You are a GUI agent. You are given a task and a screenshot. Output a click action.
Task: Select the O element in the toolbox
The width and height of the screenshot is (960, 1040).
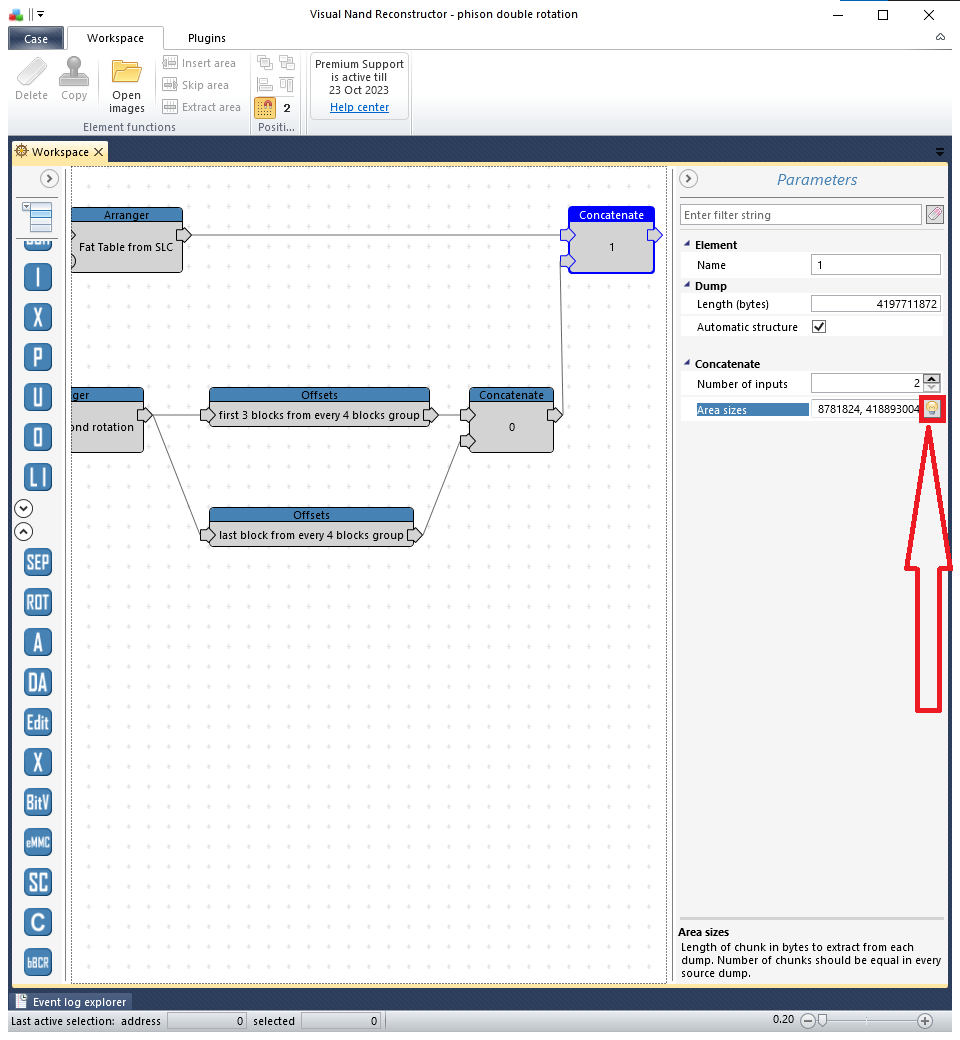(38, 436)
